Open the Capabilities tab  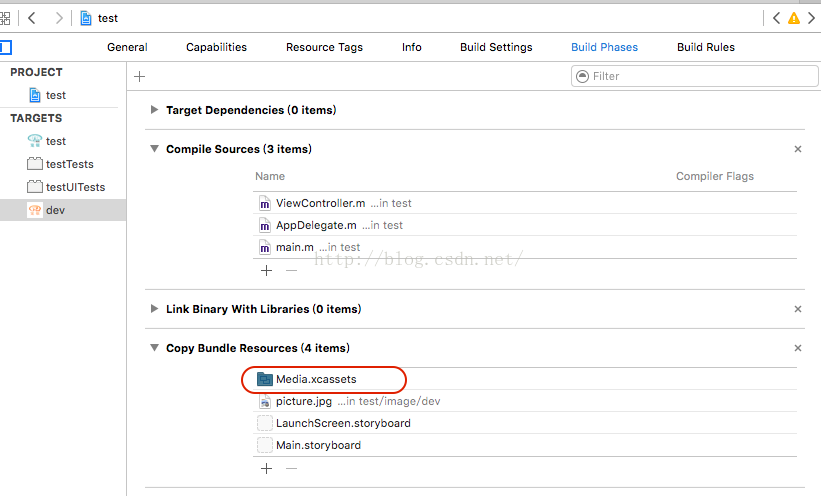pyautogui.click(x=216, y=47)
